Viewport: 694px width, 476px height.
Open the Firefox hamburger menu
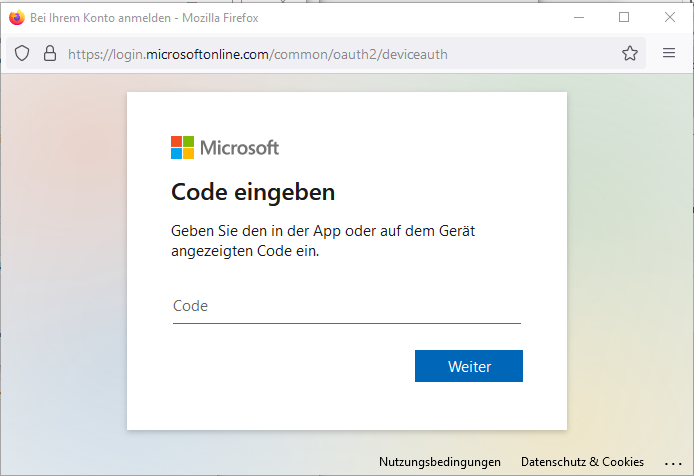669,54
